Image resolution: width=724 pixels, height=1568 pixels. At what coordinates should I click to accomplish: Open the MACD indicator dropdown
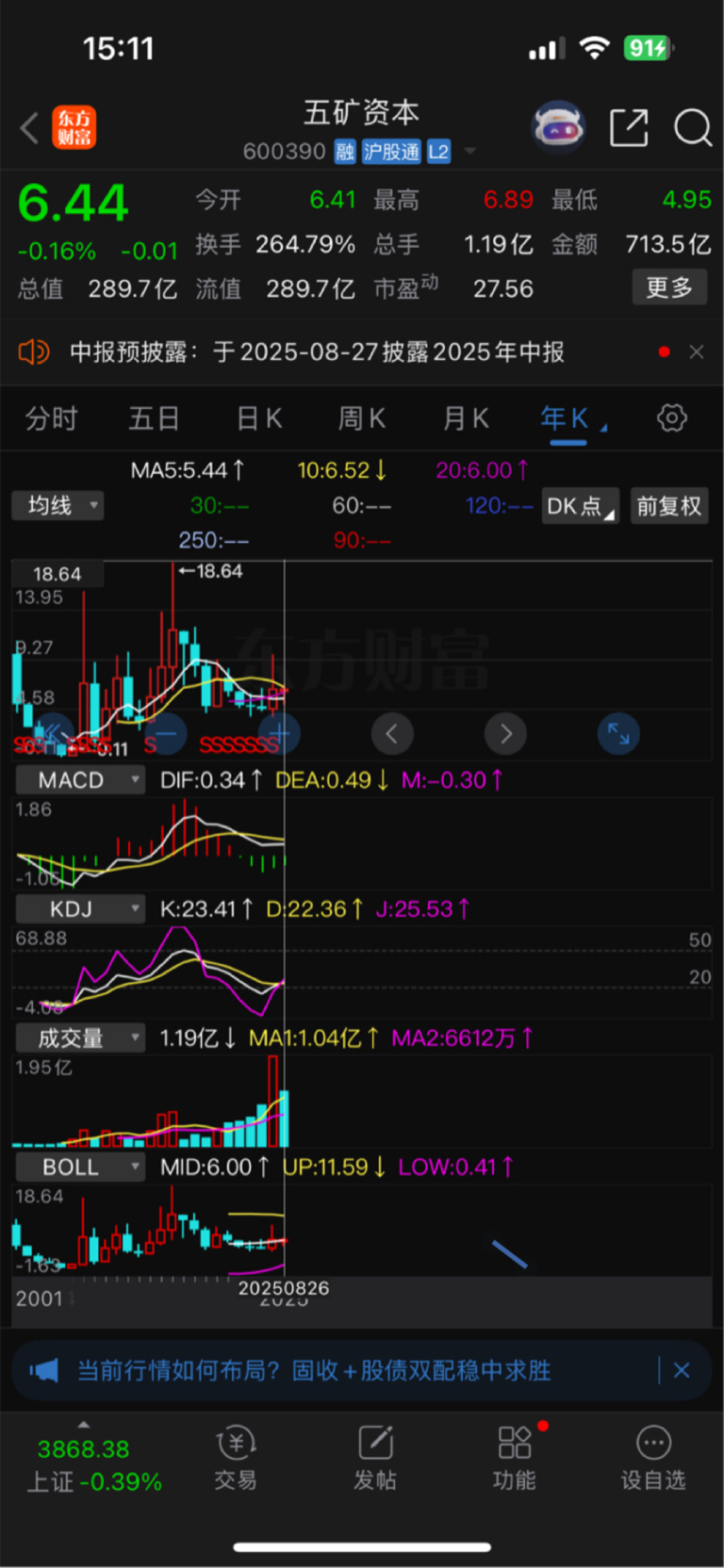click(80, 780)
